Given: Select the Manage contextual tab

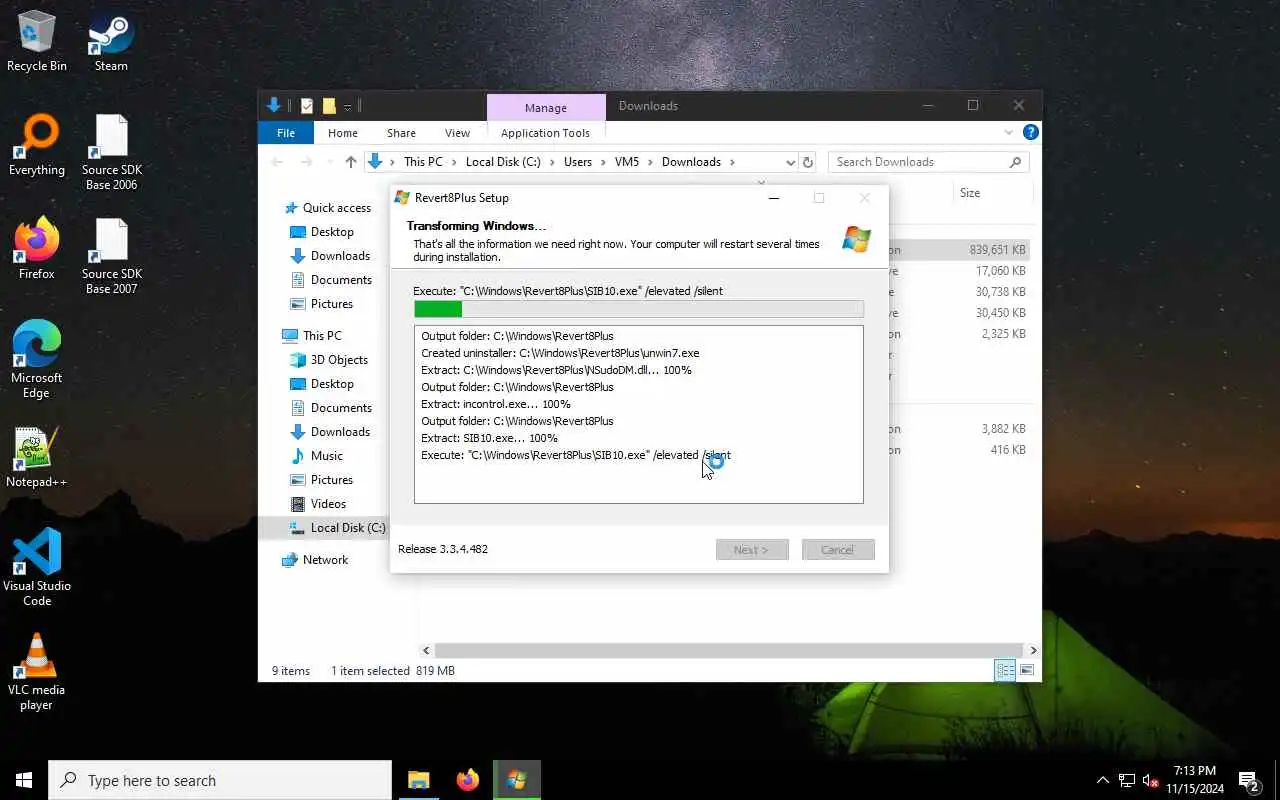Looking at the screenshot, I should [x=546, y=108].
